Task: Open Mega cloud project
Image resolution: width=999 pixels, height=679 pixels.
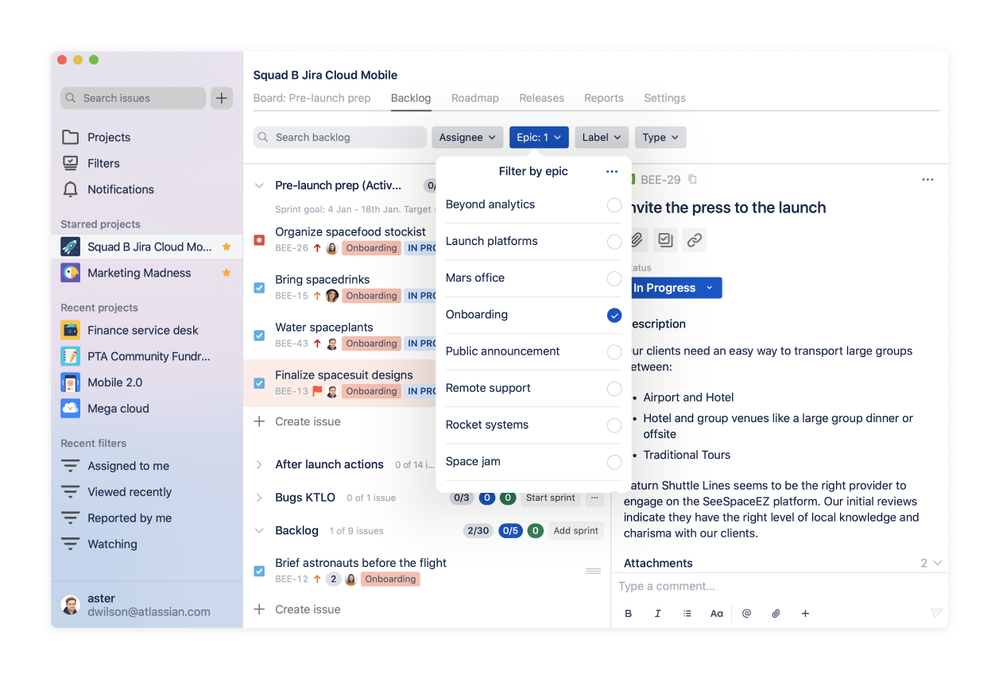Action: pos(118,408)
